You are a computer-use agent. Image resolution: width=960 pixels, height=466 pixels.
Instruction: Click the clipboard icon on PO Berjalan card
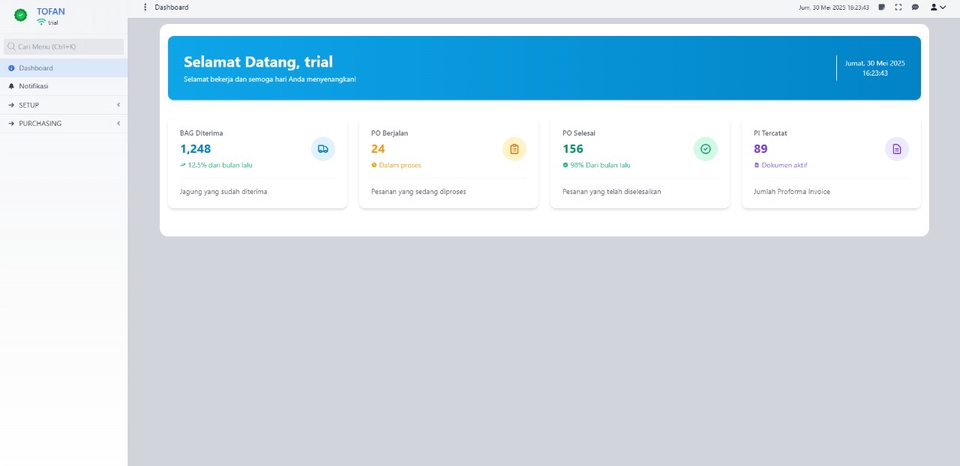[514, 149]
